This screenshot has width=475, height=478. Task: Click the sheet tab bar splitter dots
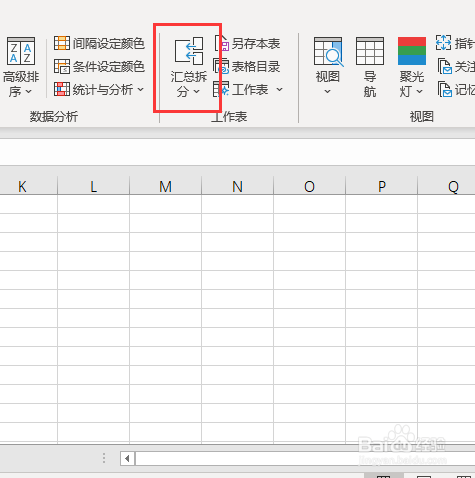104,458
